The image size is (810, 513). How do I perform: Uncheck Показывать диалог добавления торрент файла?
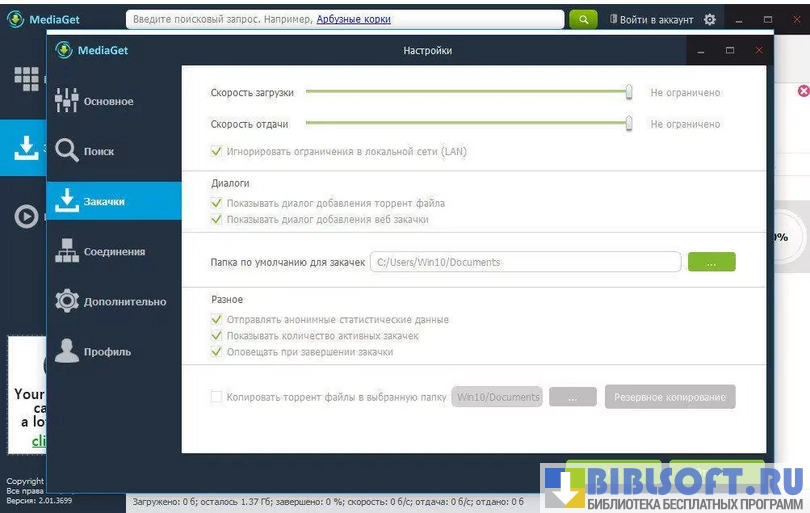tap(216, 203)
